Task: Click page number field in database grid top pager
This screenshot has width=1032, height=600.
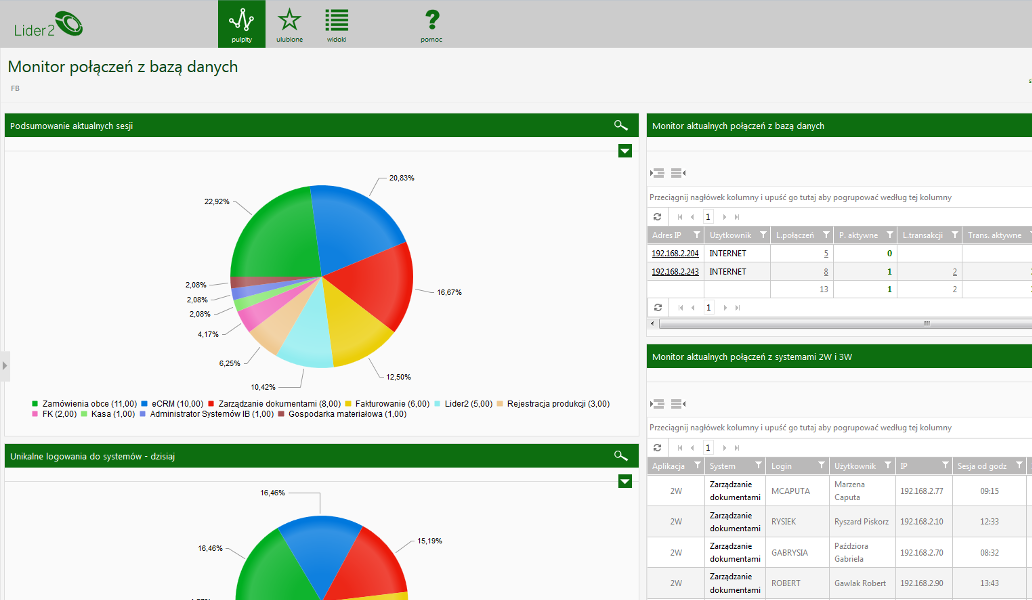Action: 708,216
